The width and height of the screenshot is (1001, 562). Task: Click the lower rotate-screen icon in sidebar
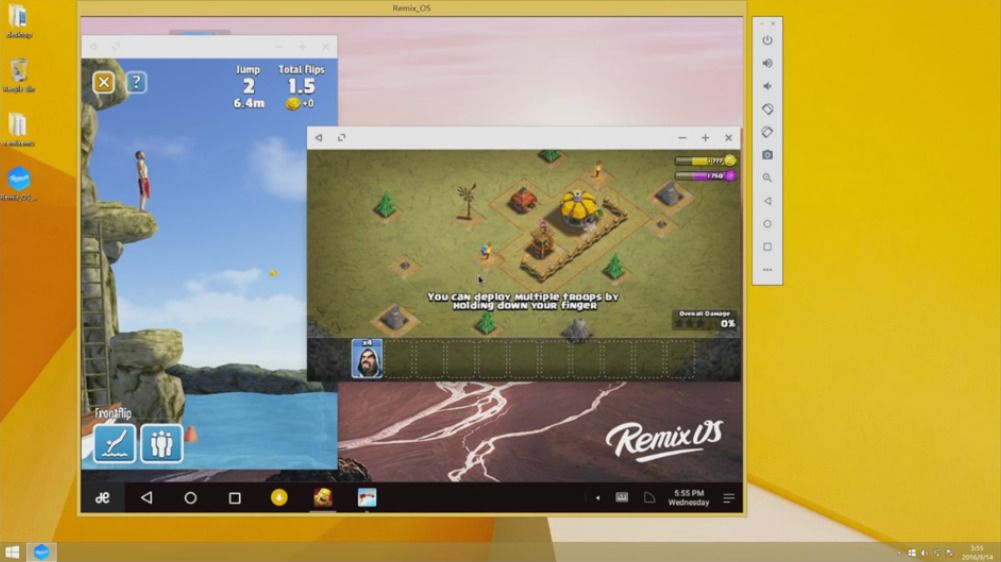[767, 132]
